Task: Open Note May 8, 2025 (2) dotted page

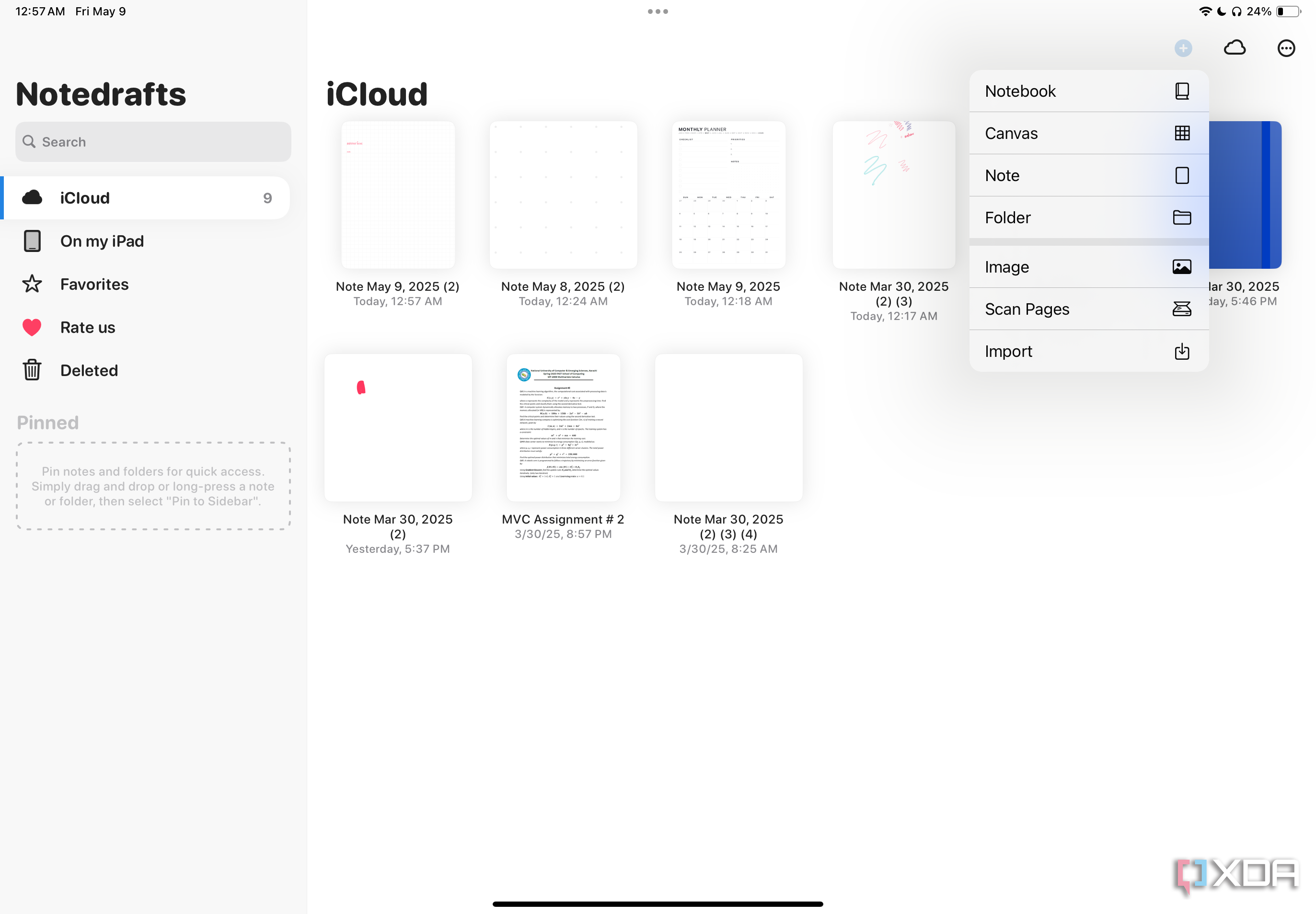Action: pos(563,194)
